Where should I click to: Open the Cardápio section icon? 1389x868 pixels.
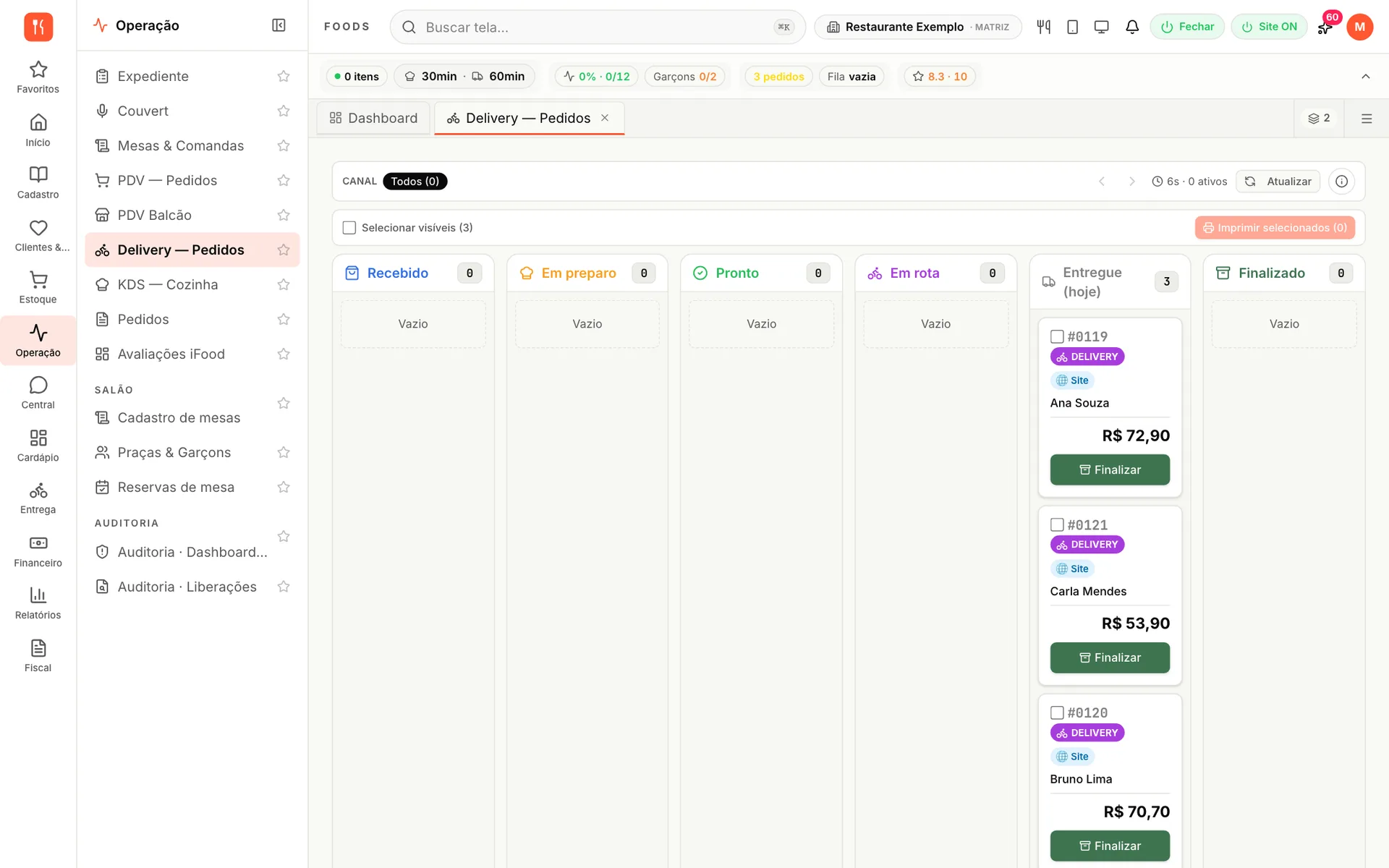point(38,446)
